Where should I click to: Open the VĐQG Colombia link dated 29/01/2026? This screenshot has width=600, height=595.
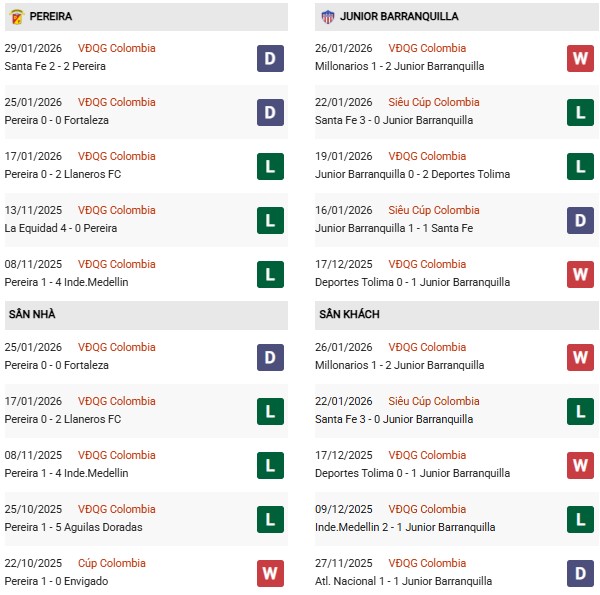click(117, 48)
